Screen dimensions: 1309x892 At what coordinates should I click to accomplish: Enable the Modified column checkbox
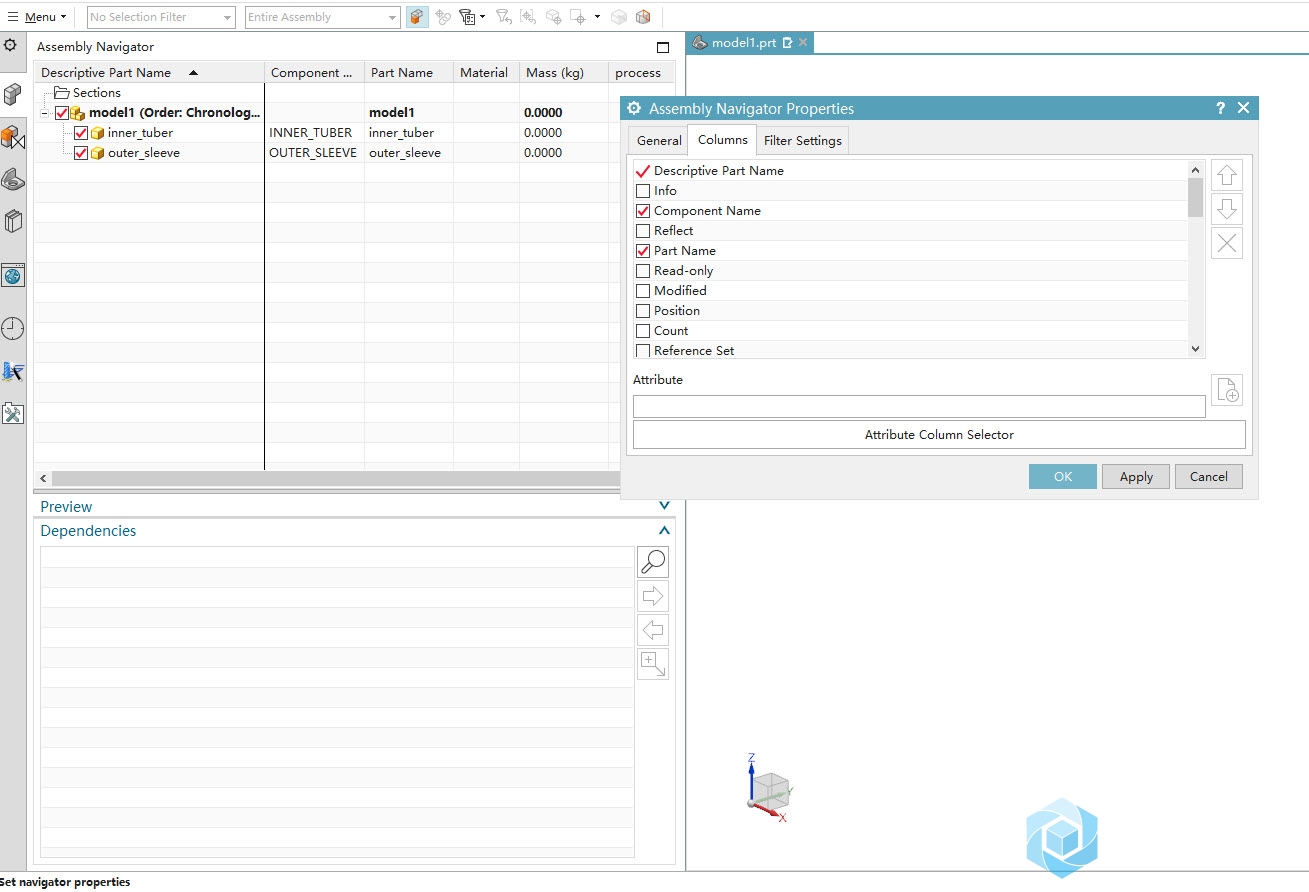click(643, 291)
